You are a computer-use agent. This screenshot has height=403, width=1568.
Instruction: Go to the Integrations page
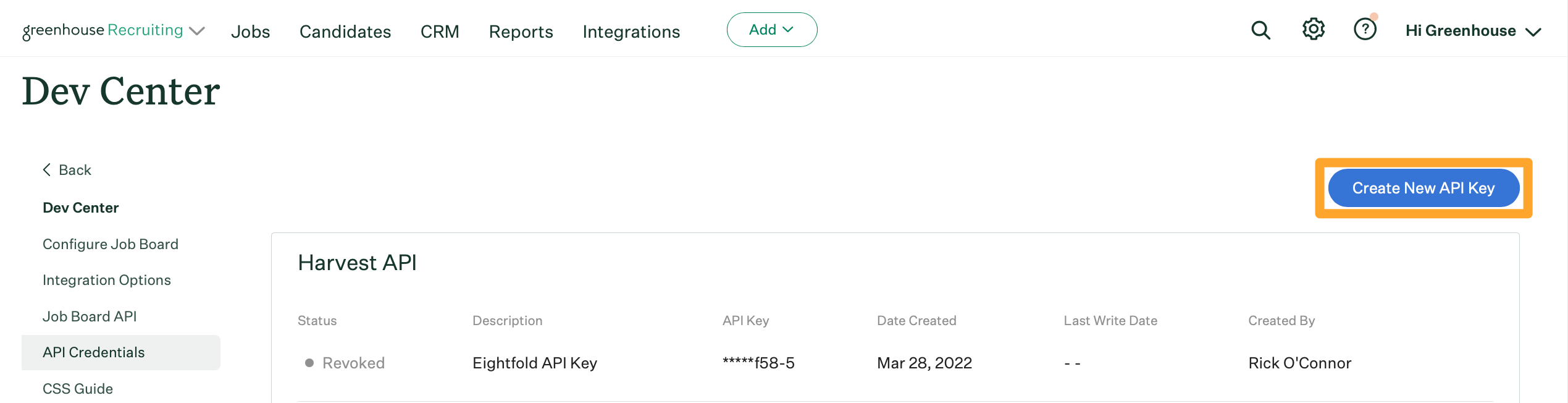[631, 32]
